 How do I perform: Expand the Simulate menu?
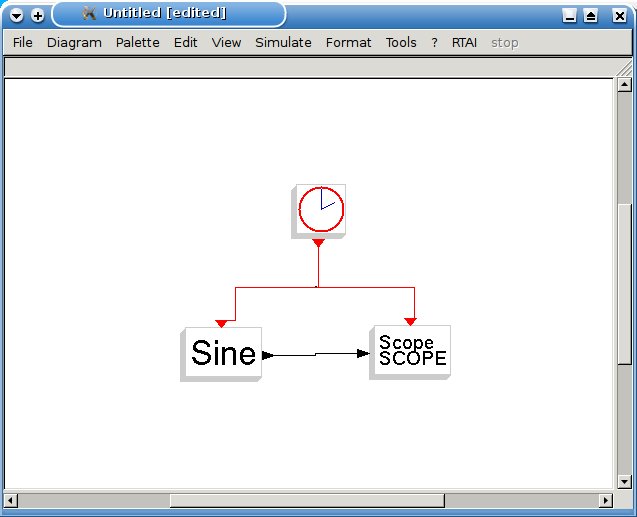(x=283, y=43)
